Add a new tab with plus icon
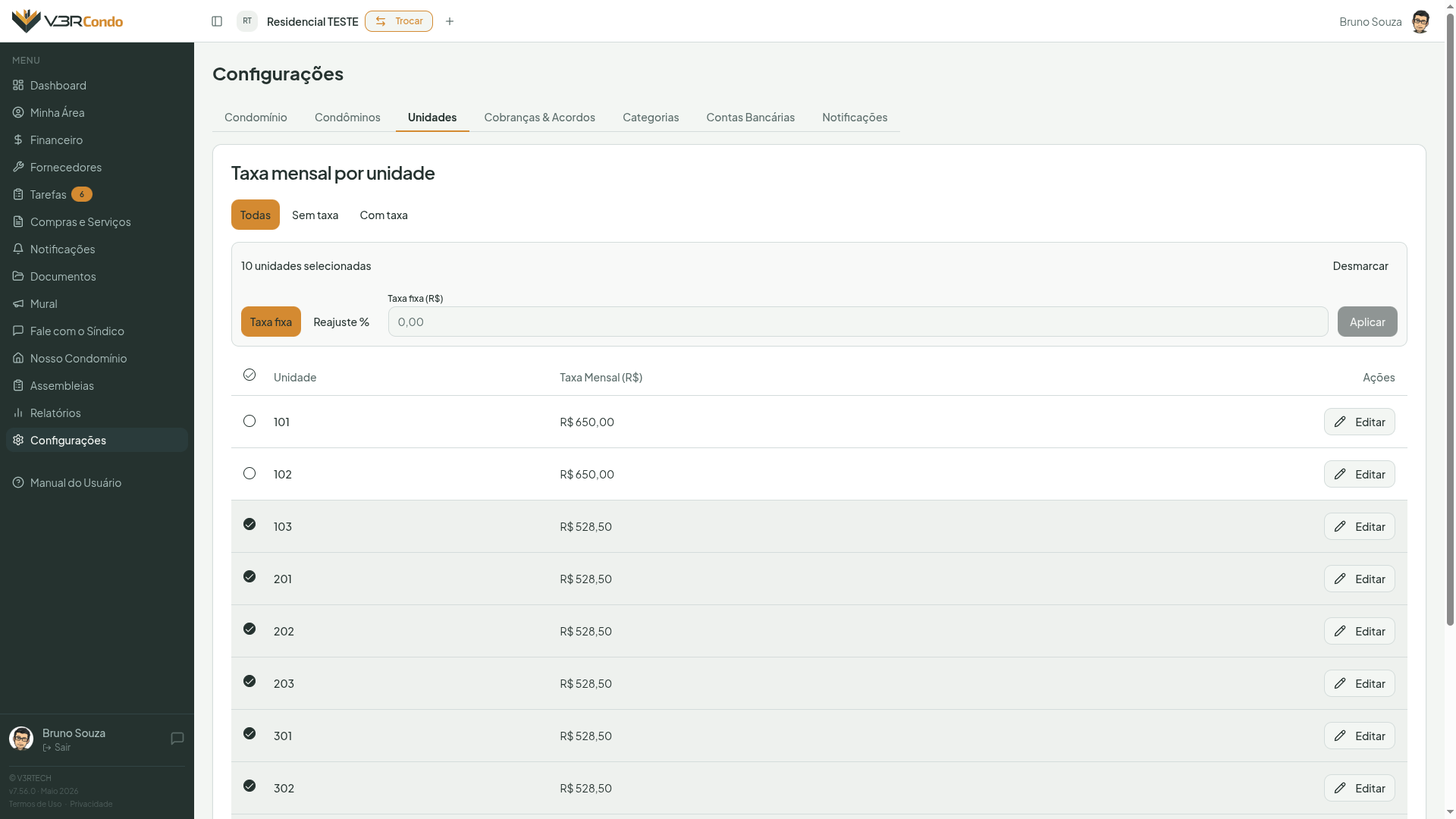The image size is (1456, 819). click(x=450, y=21)
